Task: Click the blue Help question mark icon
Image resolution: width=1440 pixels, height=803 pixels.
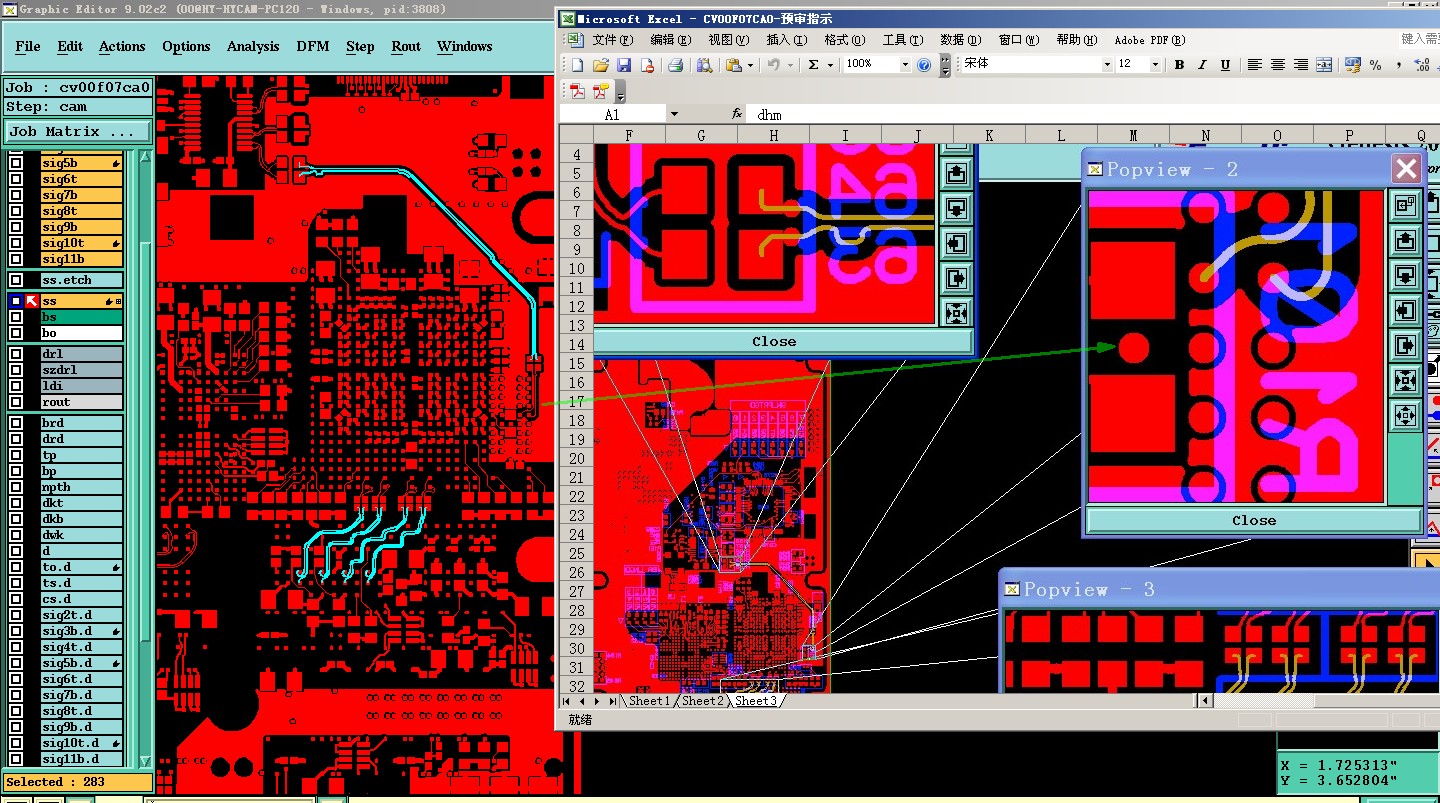Action: [x=924, y=65]
